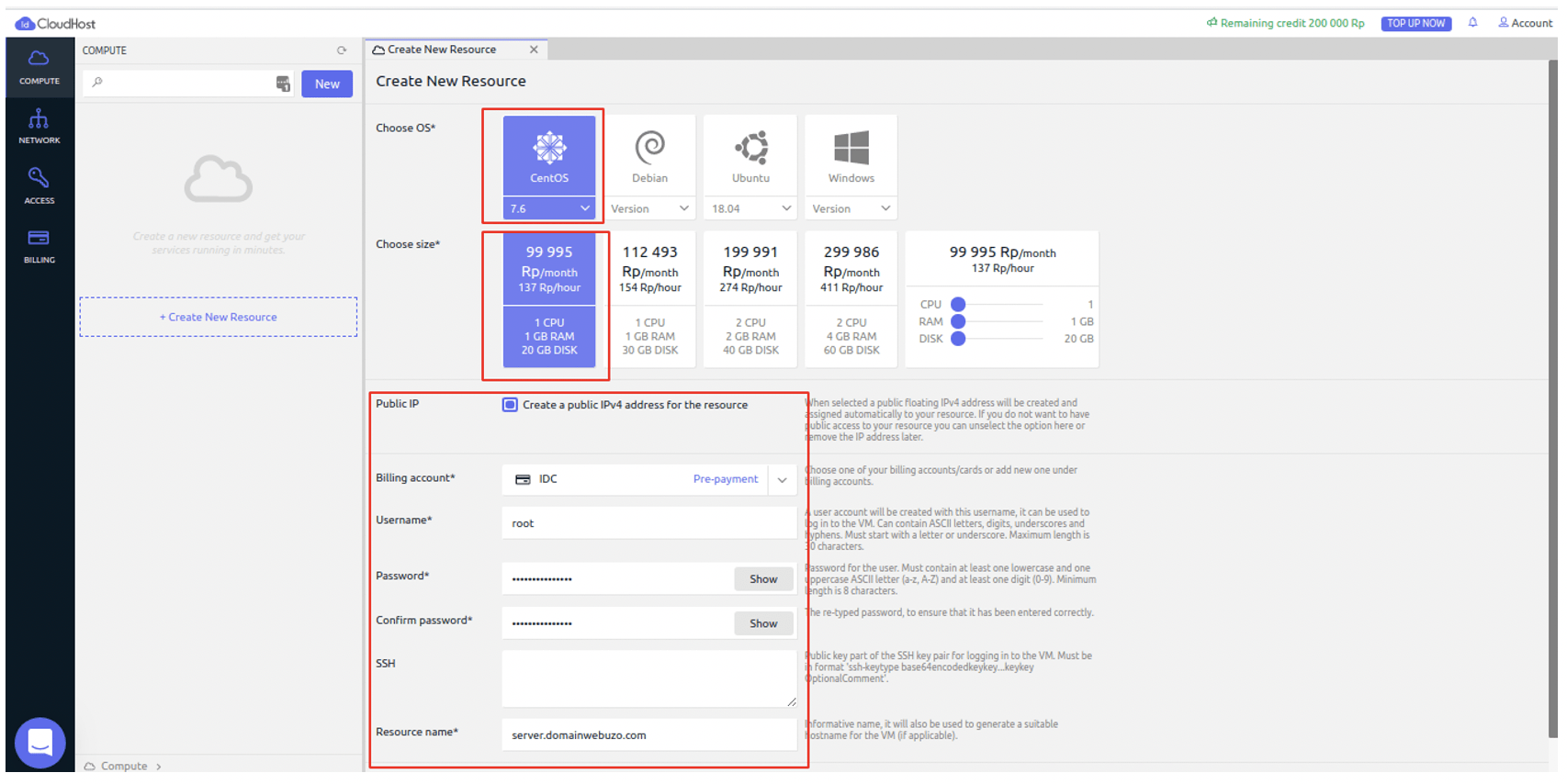The height and width of the screenshot is (784, 1567).
Task: Click the SSH key text area
Action: click(648, 678)
